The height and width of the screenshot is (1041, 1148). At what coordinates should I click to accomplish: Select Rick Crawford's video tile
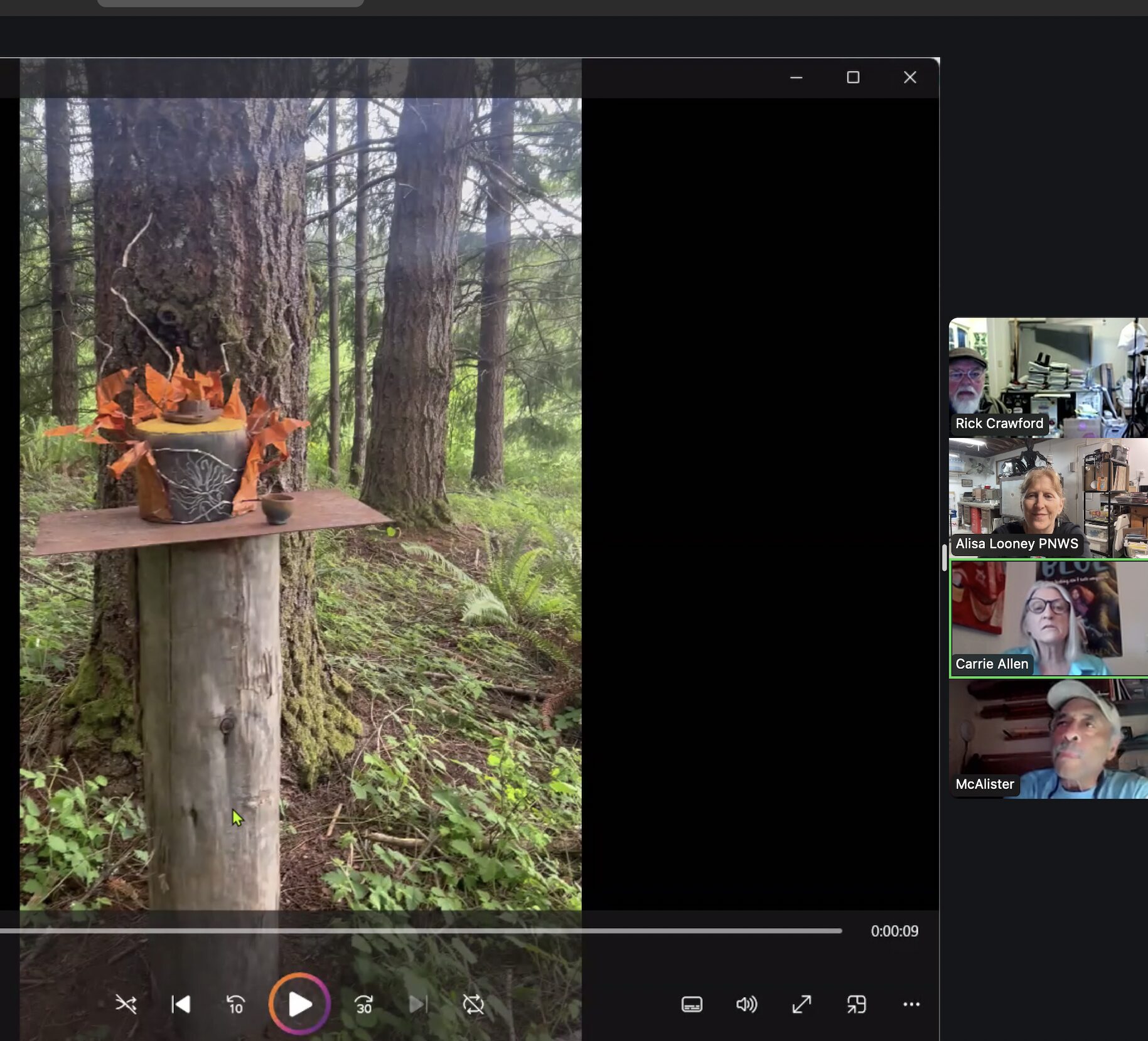click(1048, 377)
